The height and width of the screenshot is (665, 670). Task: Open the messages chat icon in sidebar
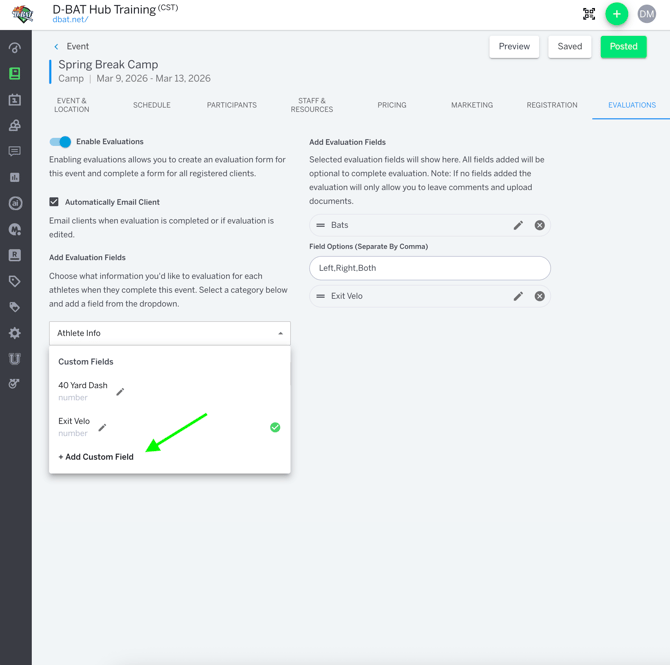(15, 152)
